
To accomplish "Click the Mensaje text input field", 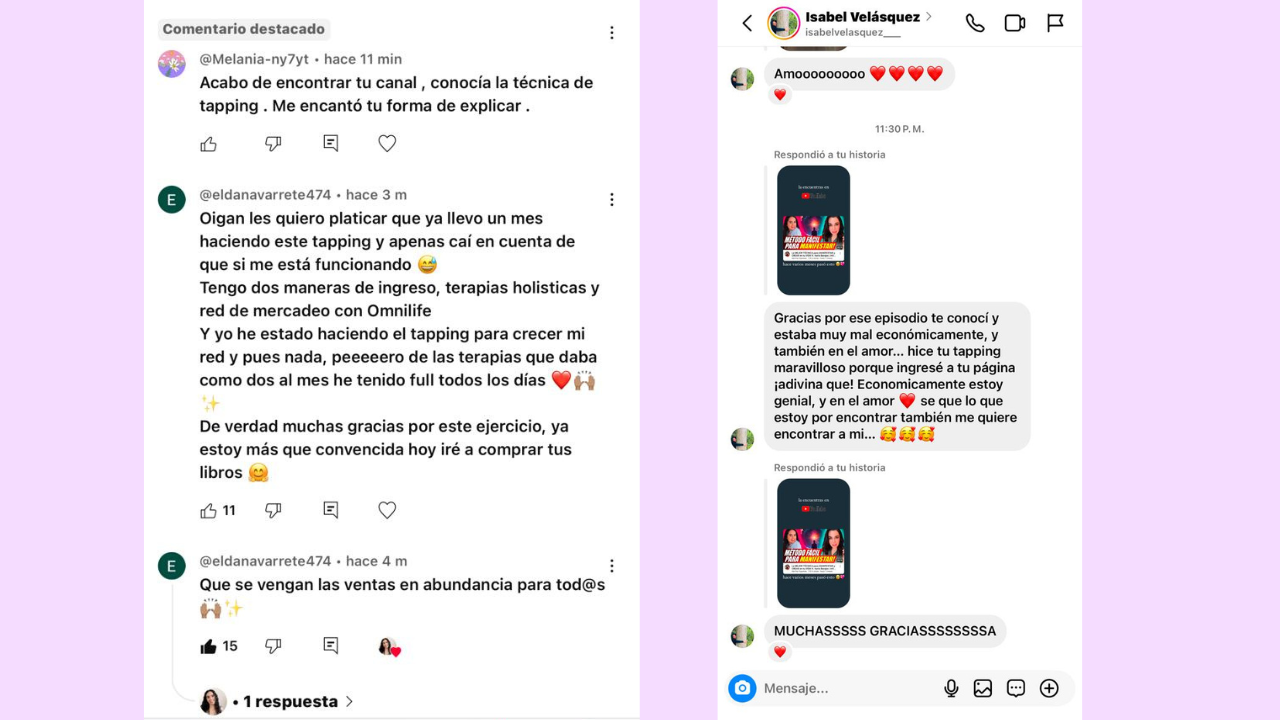I will [x=848, y=688].
